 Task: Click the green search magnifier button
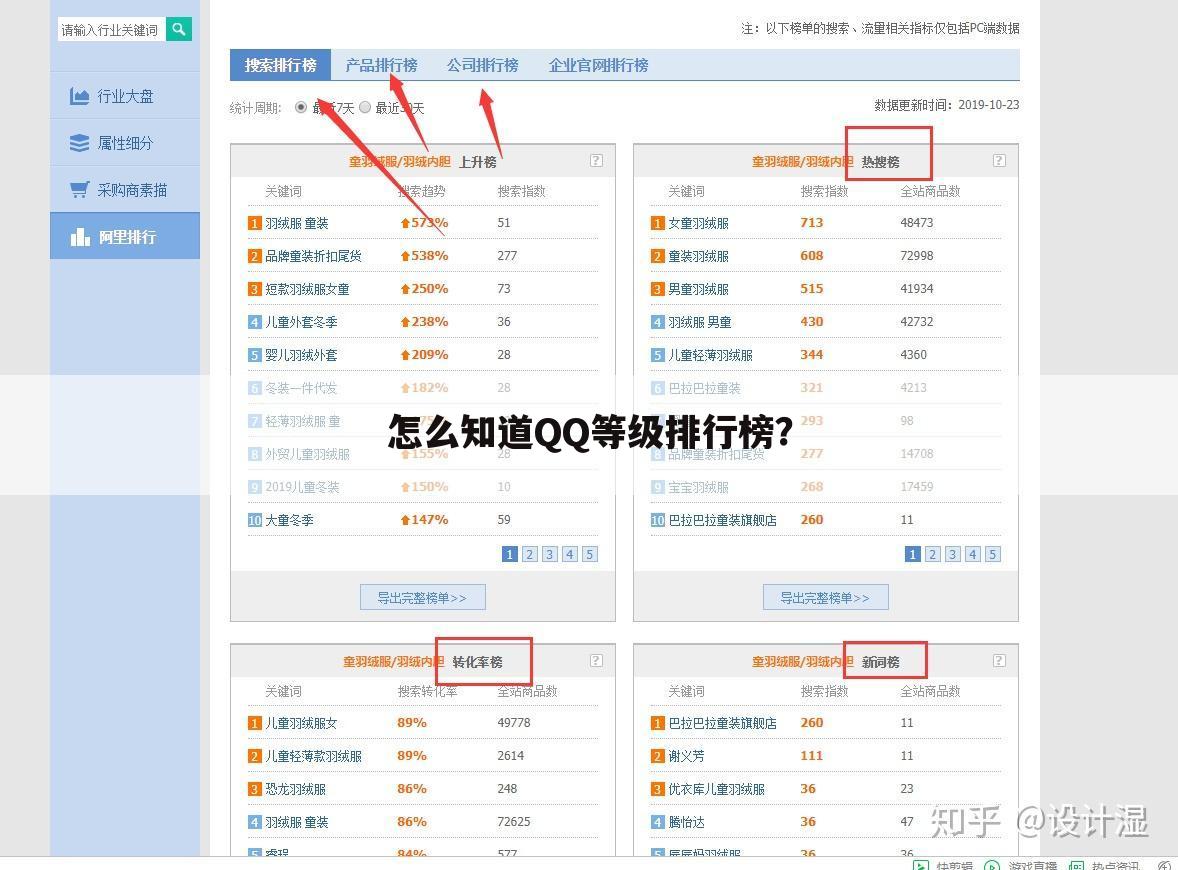[179, 29]
